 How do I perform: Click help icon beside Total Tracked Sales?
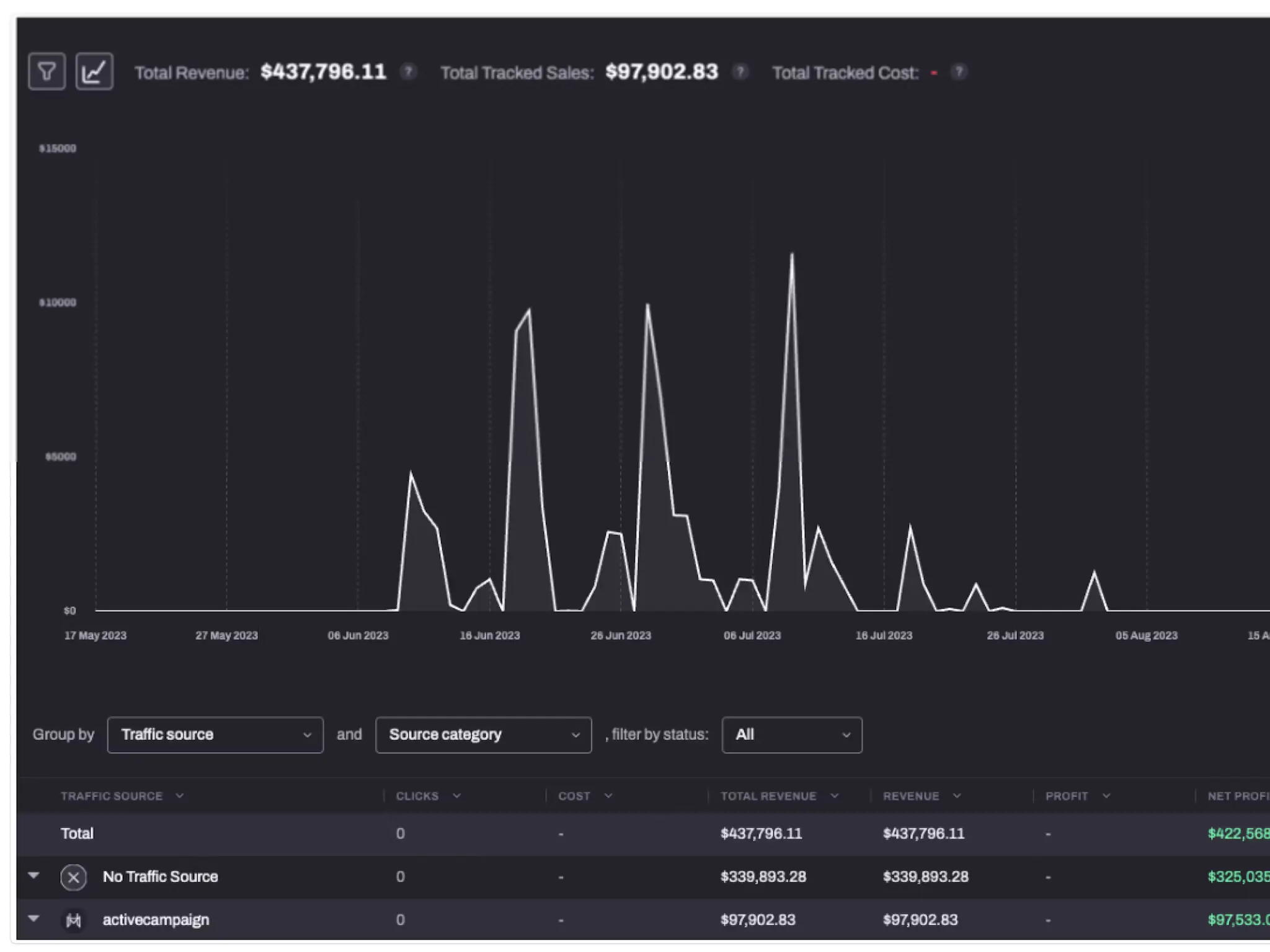coord(740,72)
